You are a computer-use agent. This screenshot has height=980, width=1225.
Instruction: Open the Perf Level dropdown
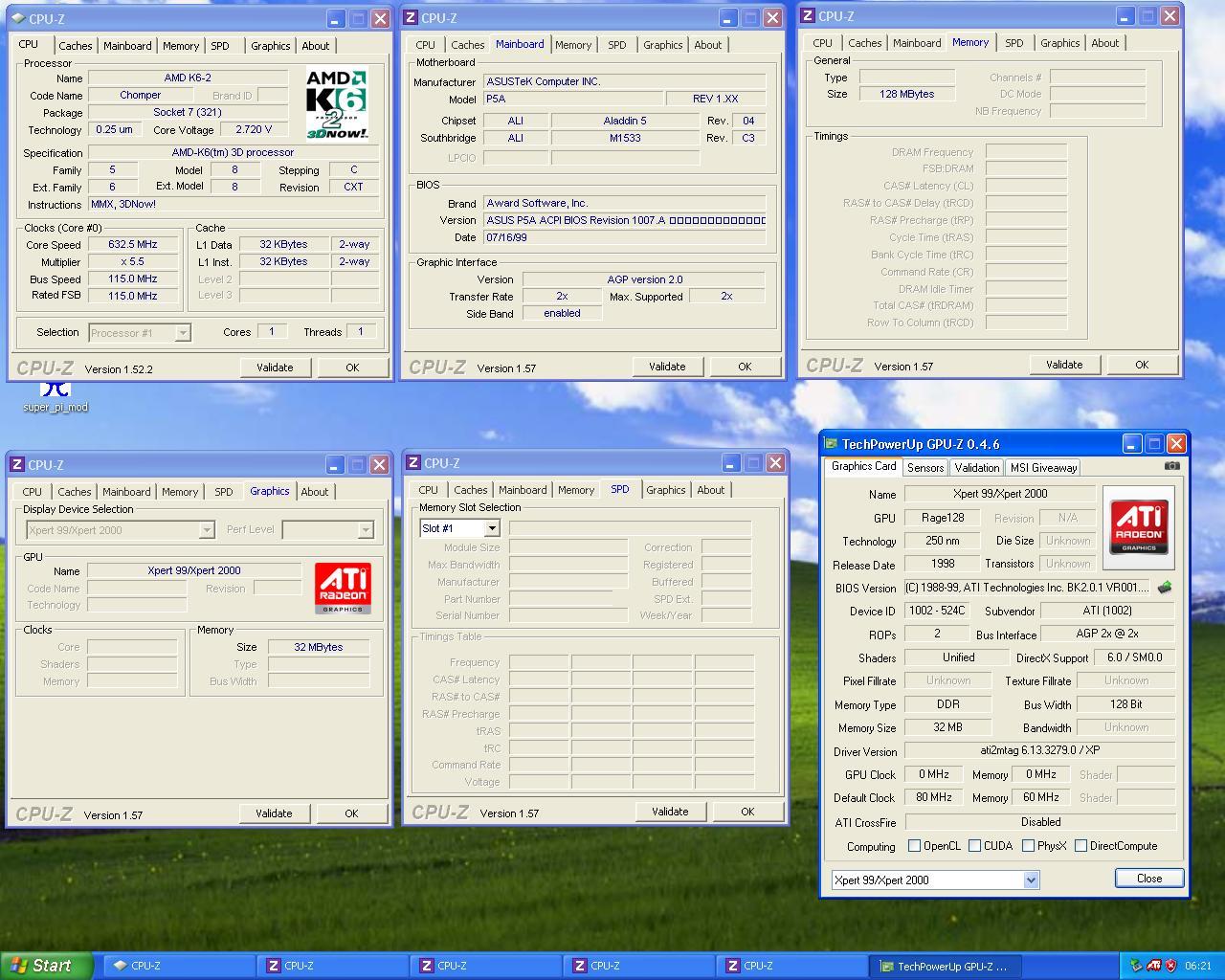pyautogui.click(x=365, y=530)
